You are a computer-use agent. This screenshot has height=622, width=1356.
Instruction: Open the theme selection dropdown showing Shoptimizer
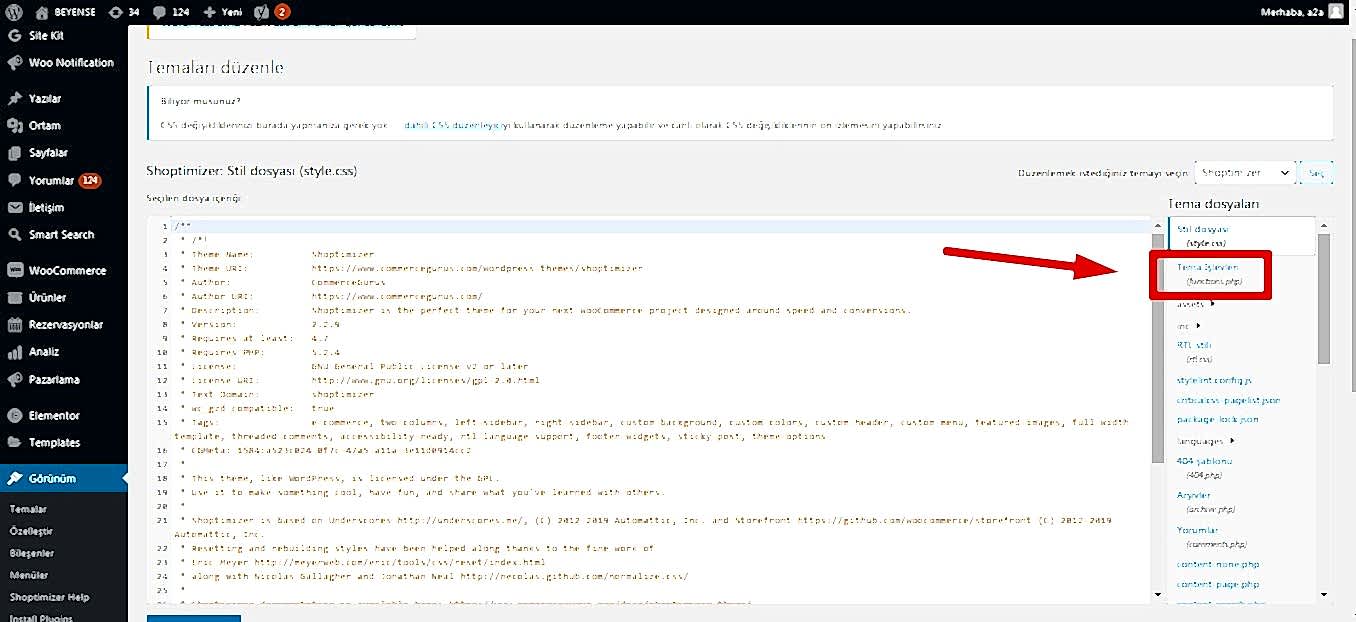[1244, 173]
